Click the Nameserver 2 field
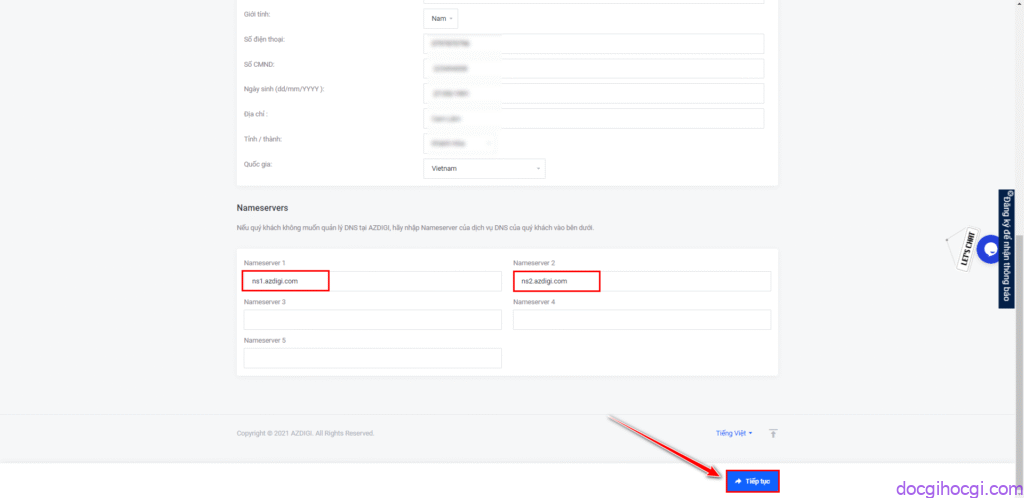Viewport: 1024px width, 498px height. click(x=642, y=281)
